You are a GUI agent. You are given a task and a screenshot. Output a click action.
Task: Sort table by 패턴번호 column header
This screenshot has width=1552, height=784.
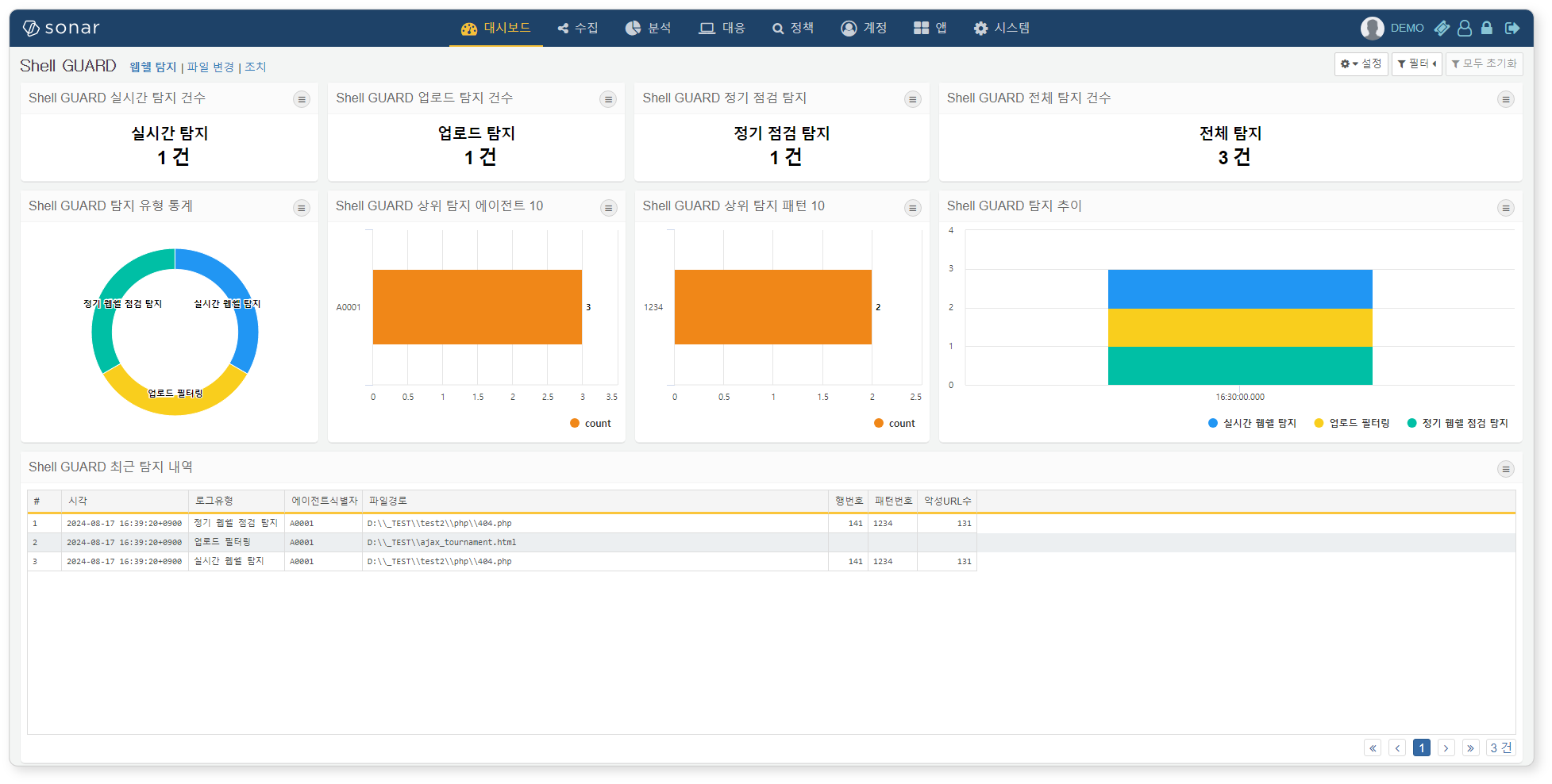click(893, 502)
